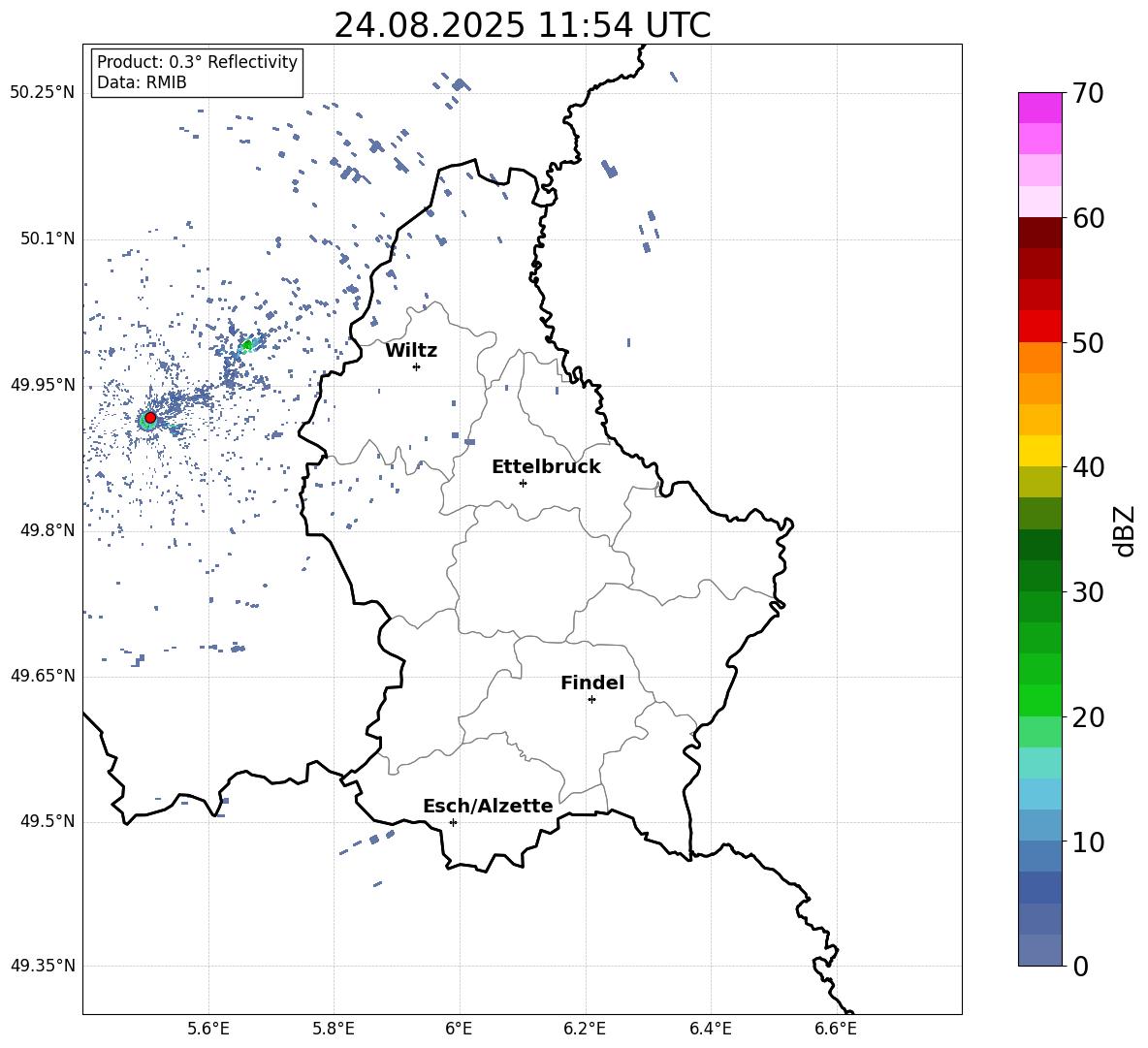Click the Findel city label
The image size is (1148, 1048).
[x=592, y=683]
